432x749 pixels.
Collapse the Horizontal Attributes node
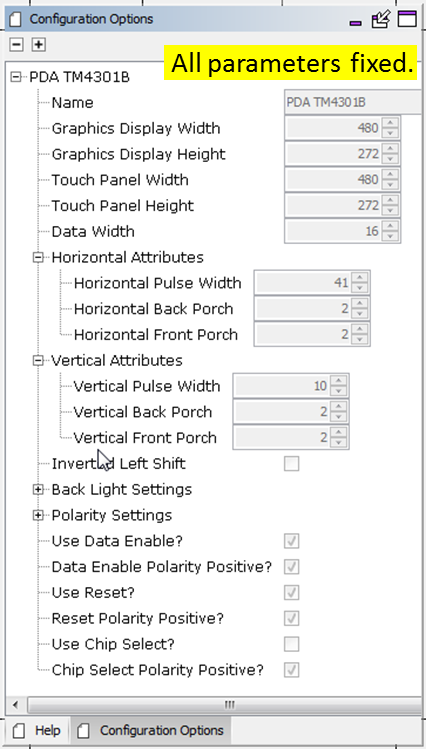38,257
